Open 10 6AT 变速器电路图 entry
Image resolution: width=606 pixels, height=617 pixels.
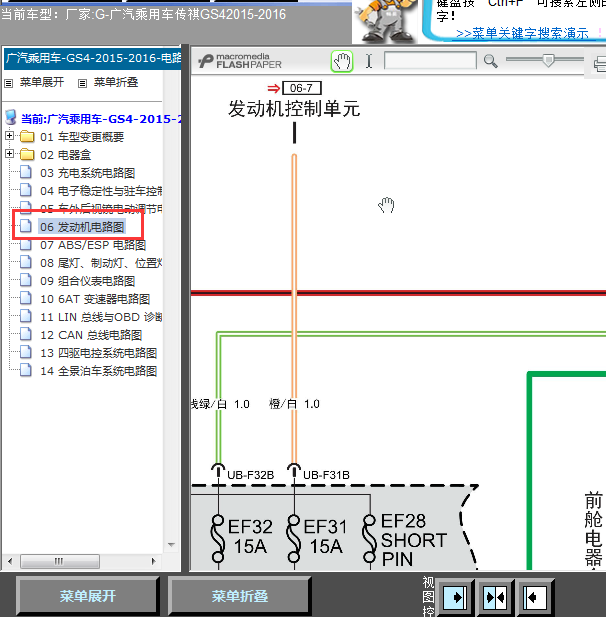95,299
